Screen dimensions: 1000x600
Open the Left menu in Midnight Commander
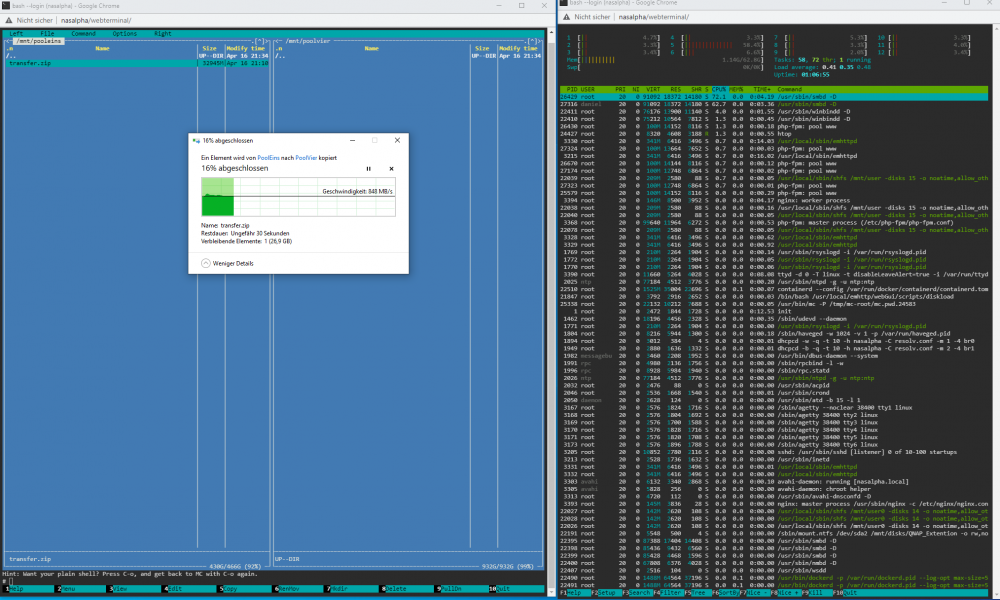pos(16,34)
